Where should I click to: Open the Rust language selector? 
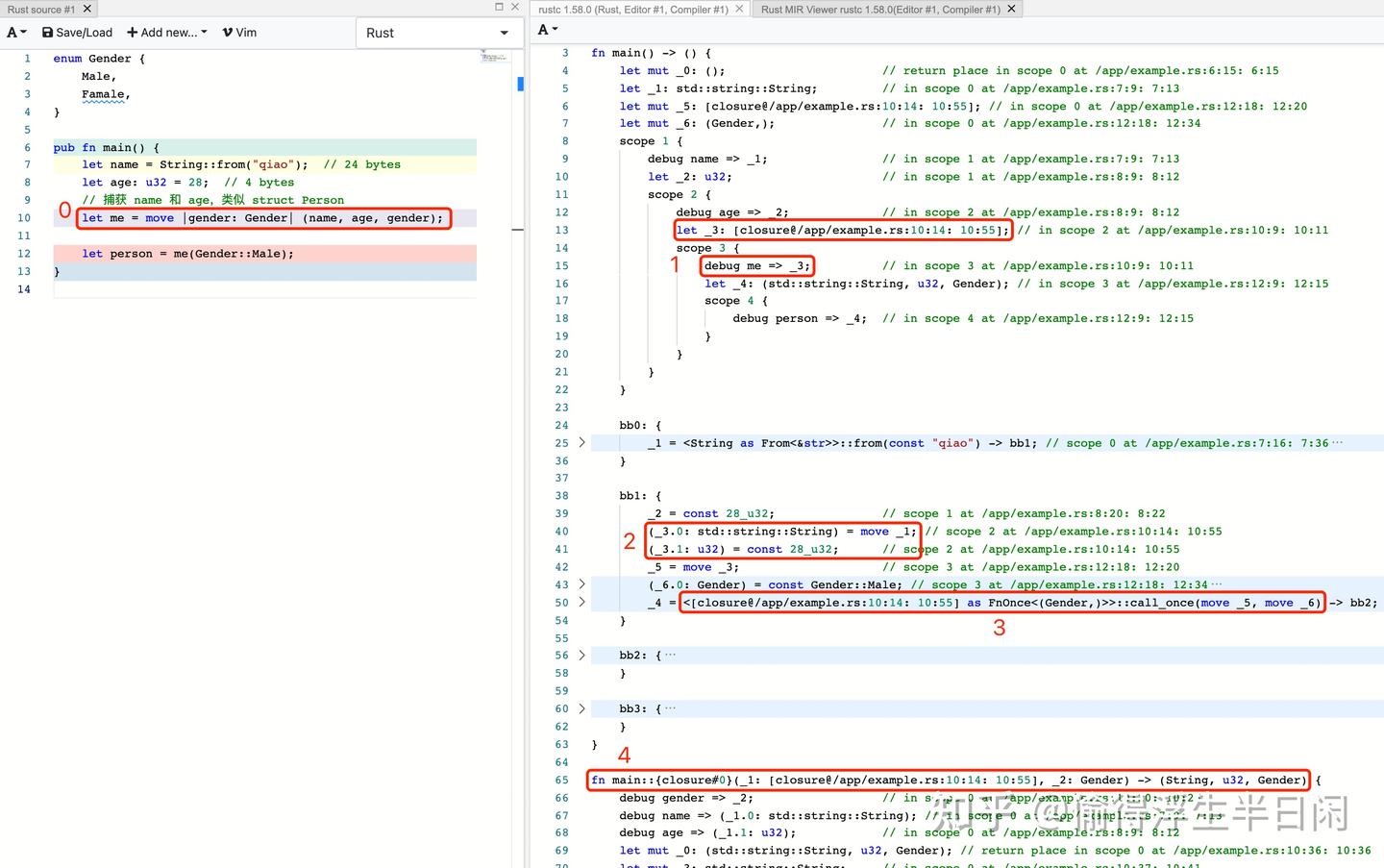(437, 33)
